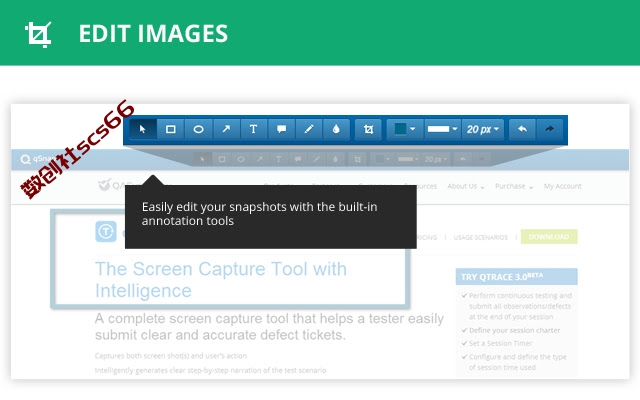
Task: Select the pointer arrow tool
Action: coord(143,129)
